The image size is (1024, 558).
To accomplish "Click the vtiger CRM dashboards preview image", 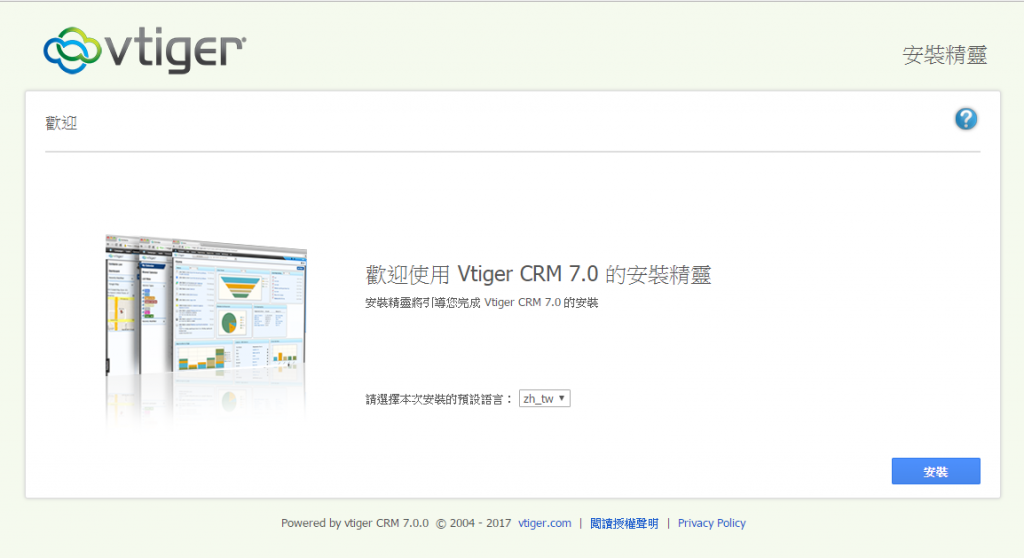I will [206, 333].
